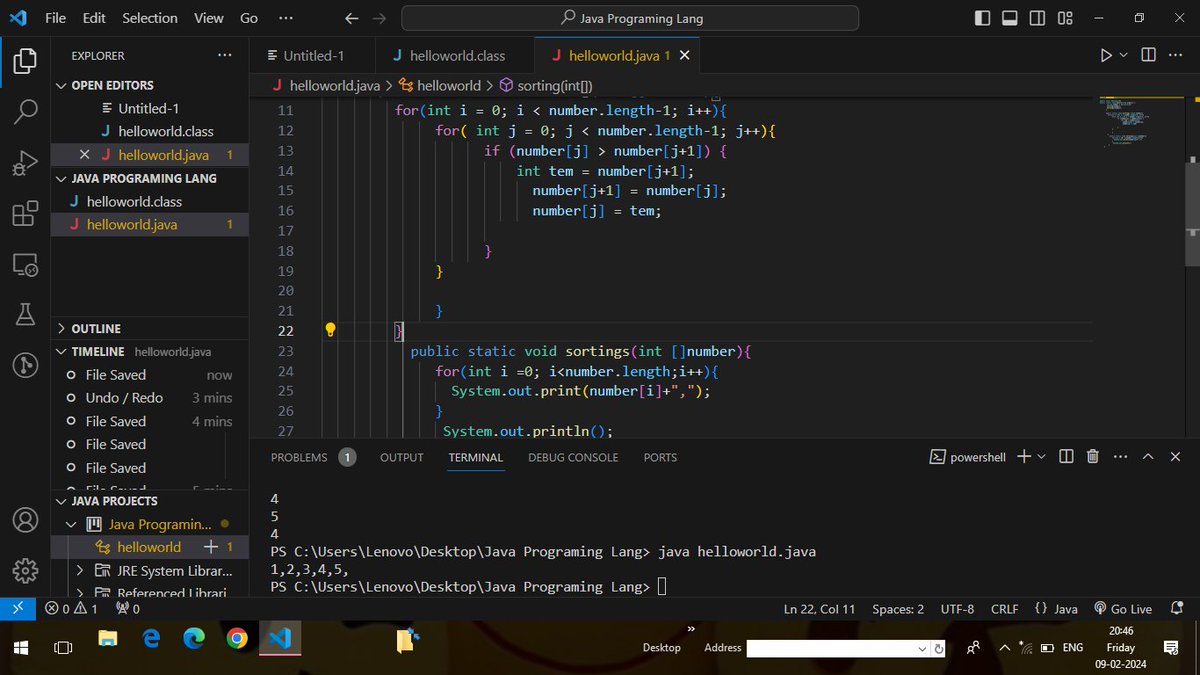1200x675 pixels.
Task: Switch to helloworld.class editor tab
Action: point(455,56)
